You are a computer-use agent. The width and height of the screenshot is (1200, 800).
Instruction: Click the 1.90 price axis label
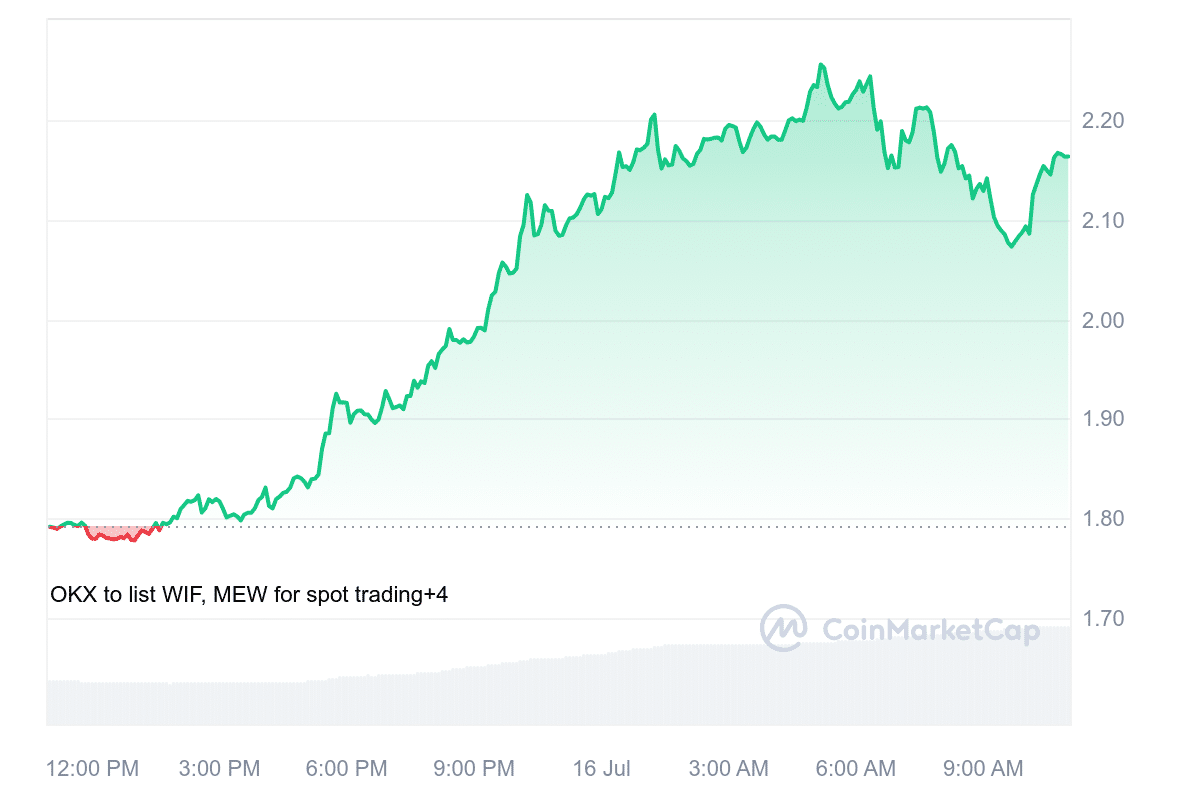pos(1103,419)
